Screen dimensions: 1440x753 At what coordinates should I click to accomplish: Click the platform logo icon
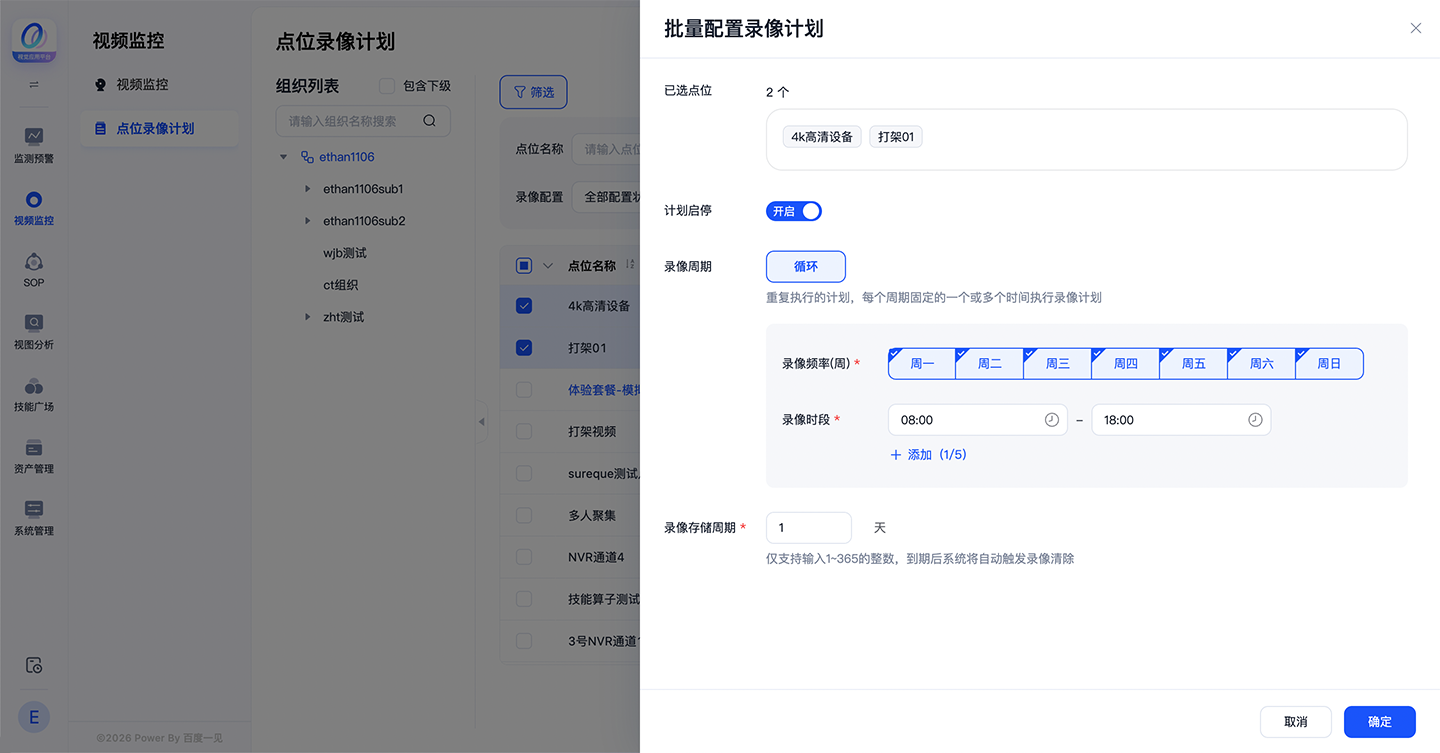click(34, 41)
